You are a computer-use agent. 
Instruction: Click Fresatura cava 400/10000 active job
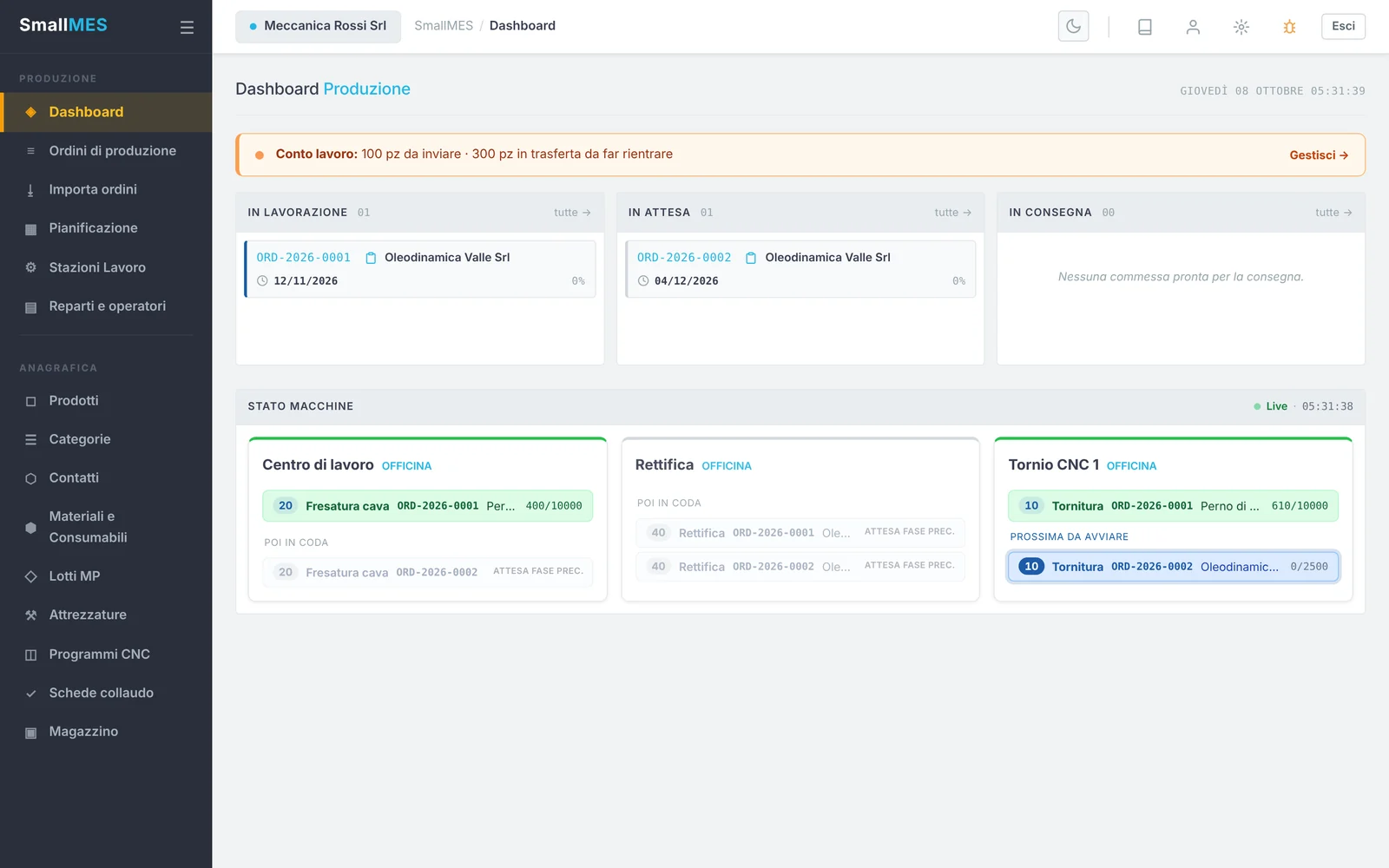tap(427, 506)
